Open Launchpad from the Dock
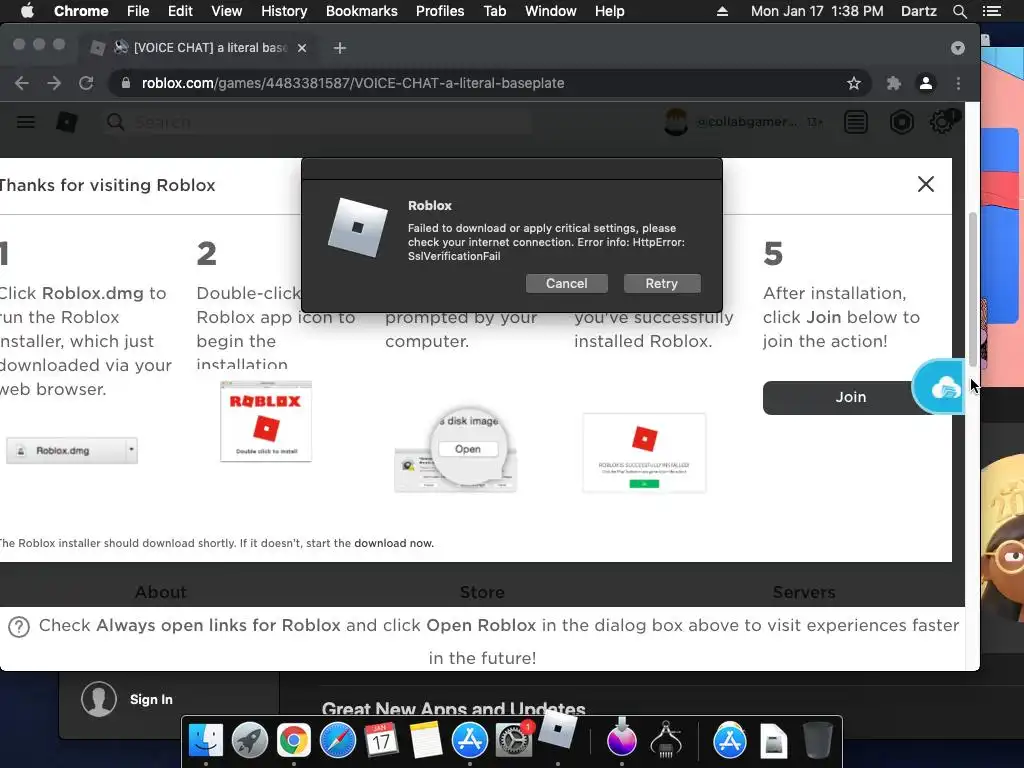This screenshot has height=768, width=1024. [249, 741]
